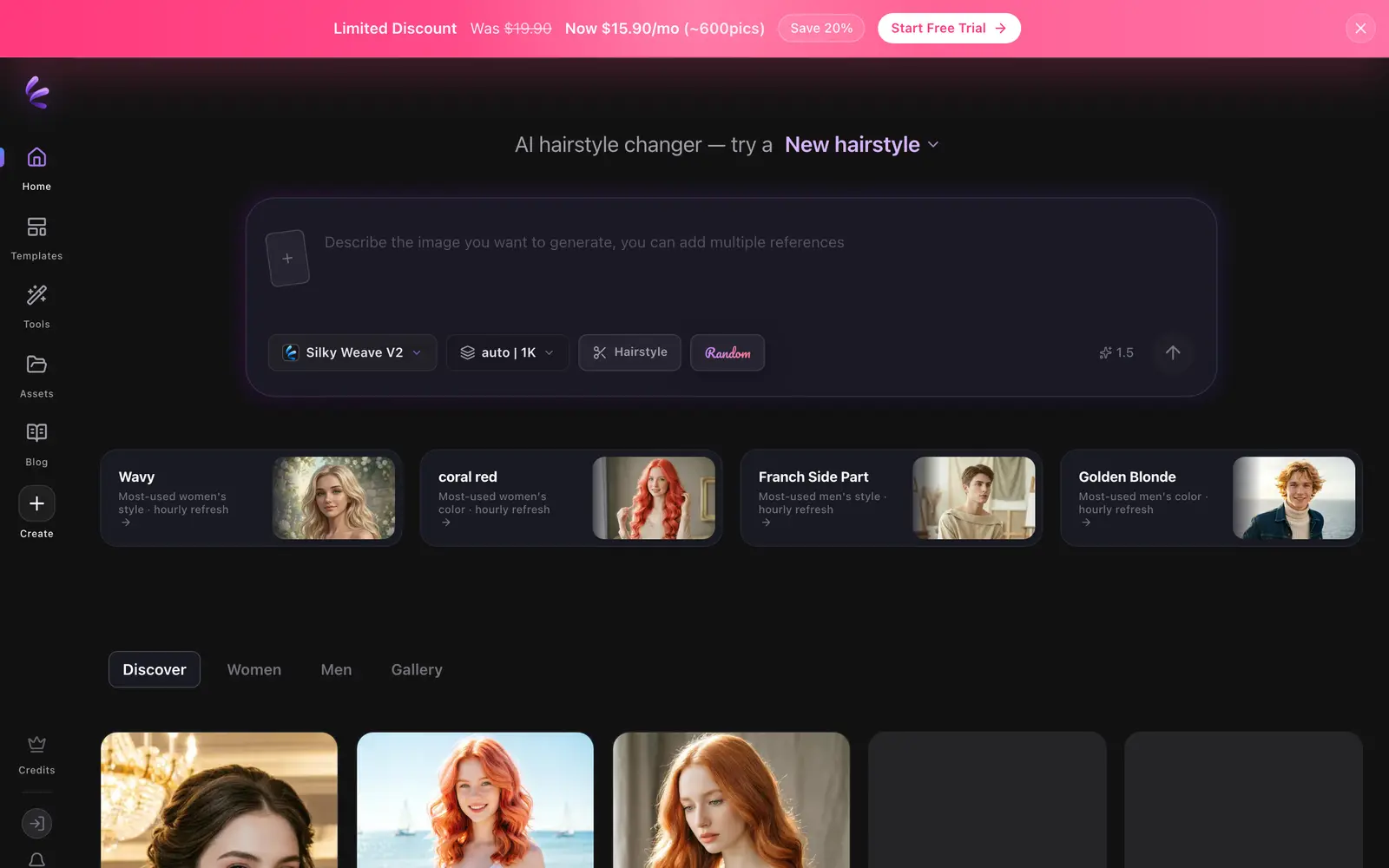Click the 'Limited Discount' banner text
The width and height of the screenshot is (1389, 868).
coord(395,29)
